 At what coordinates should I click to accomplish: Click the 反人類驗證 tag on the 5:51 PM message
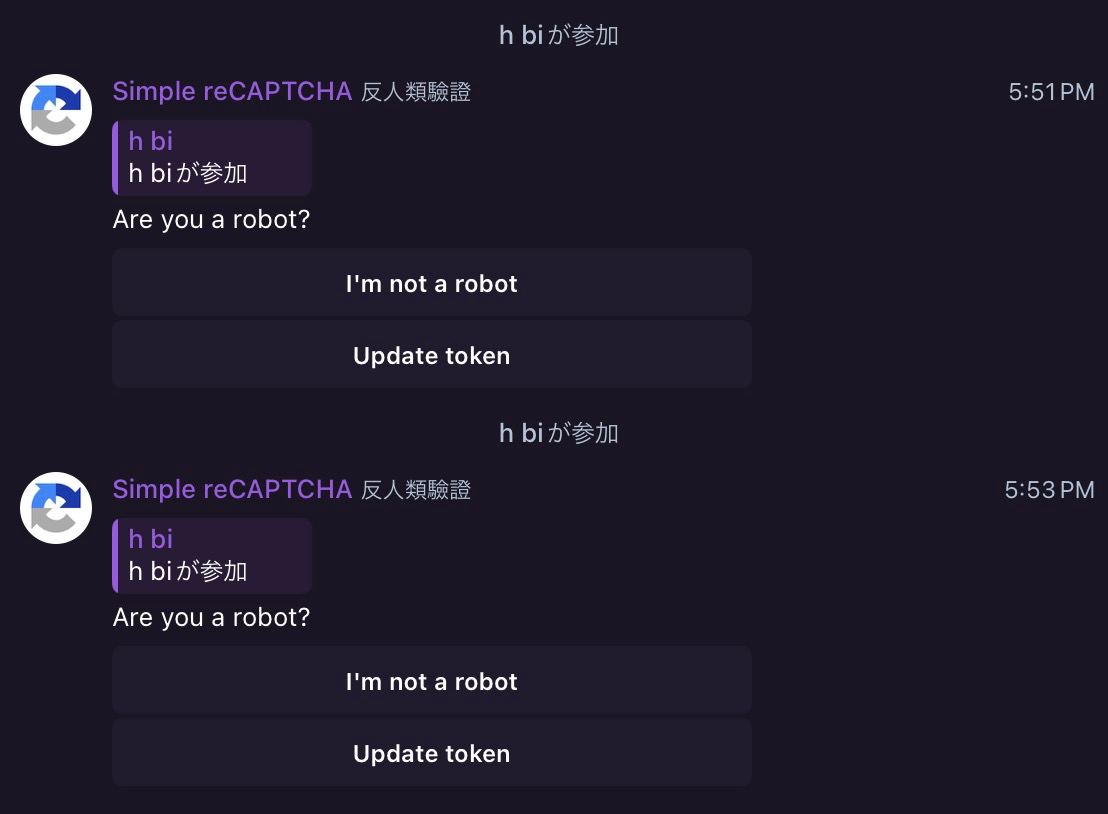416,93
